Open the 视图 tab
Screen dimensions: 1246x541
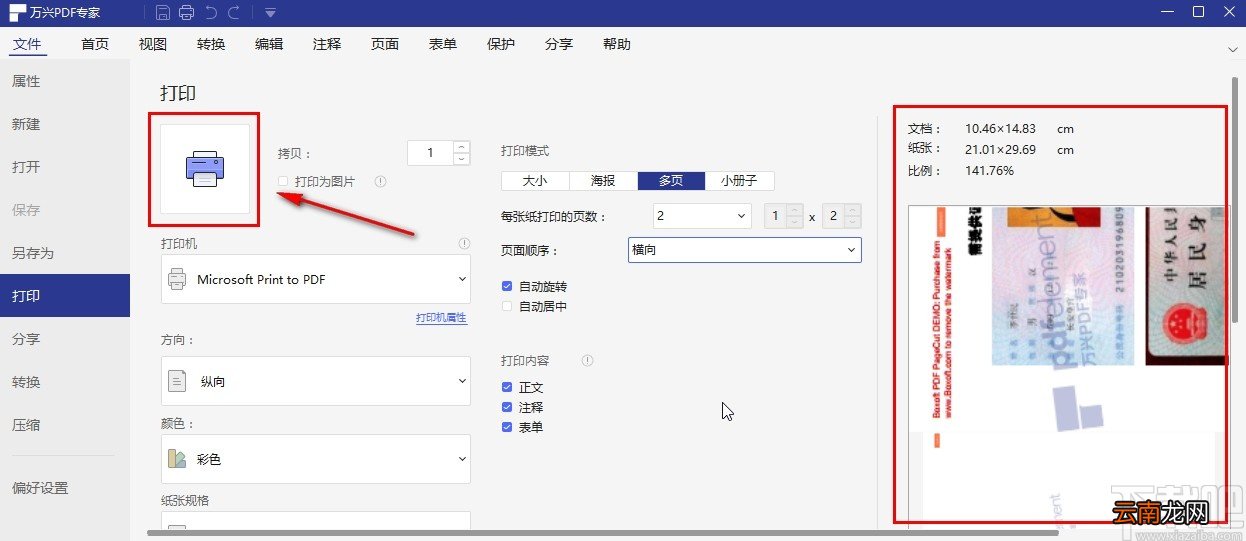(153, 44)
